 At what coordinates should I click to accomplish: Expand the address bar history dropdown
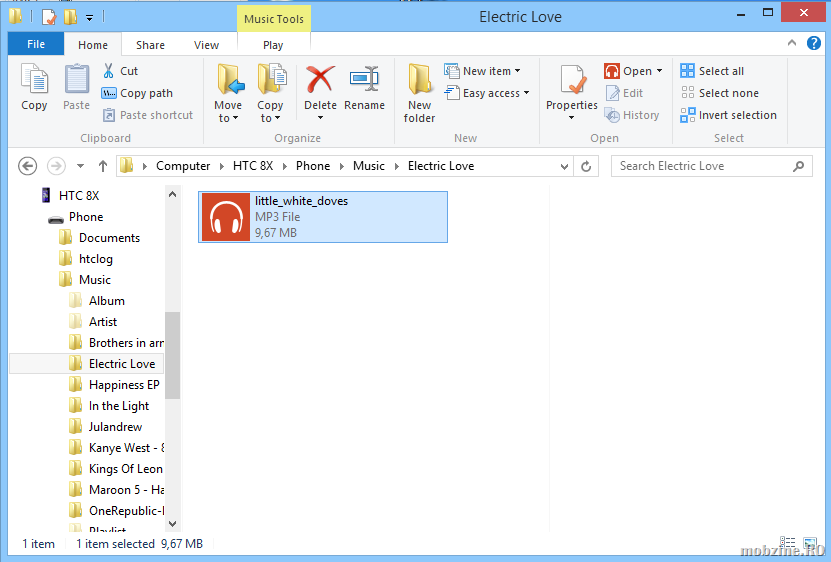(564, 166)
